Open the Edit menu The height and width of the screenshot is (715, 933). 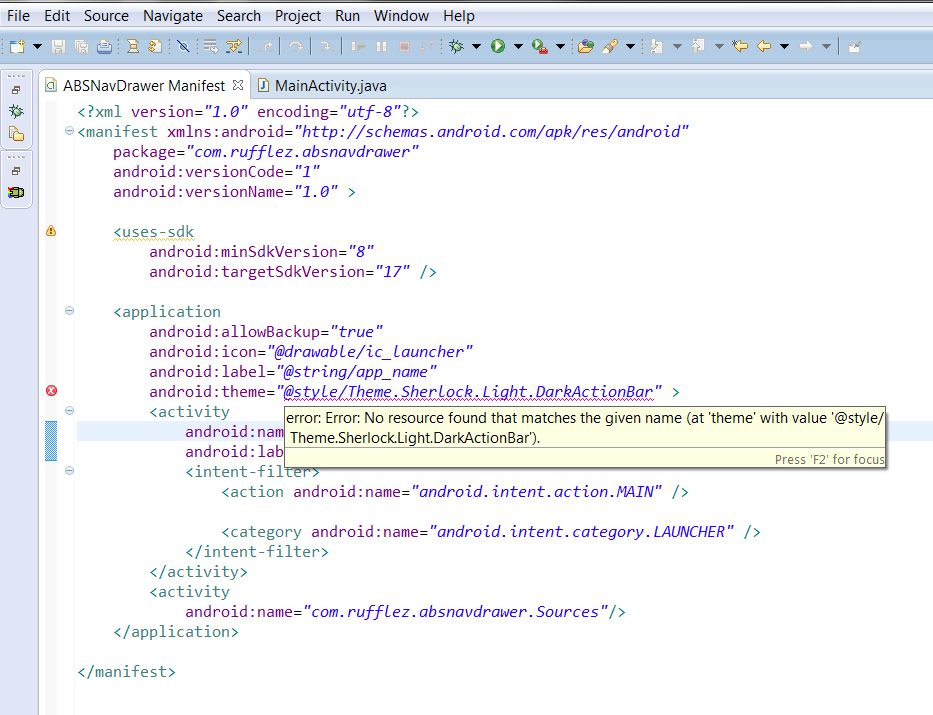point(57,15)
